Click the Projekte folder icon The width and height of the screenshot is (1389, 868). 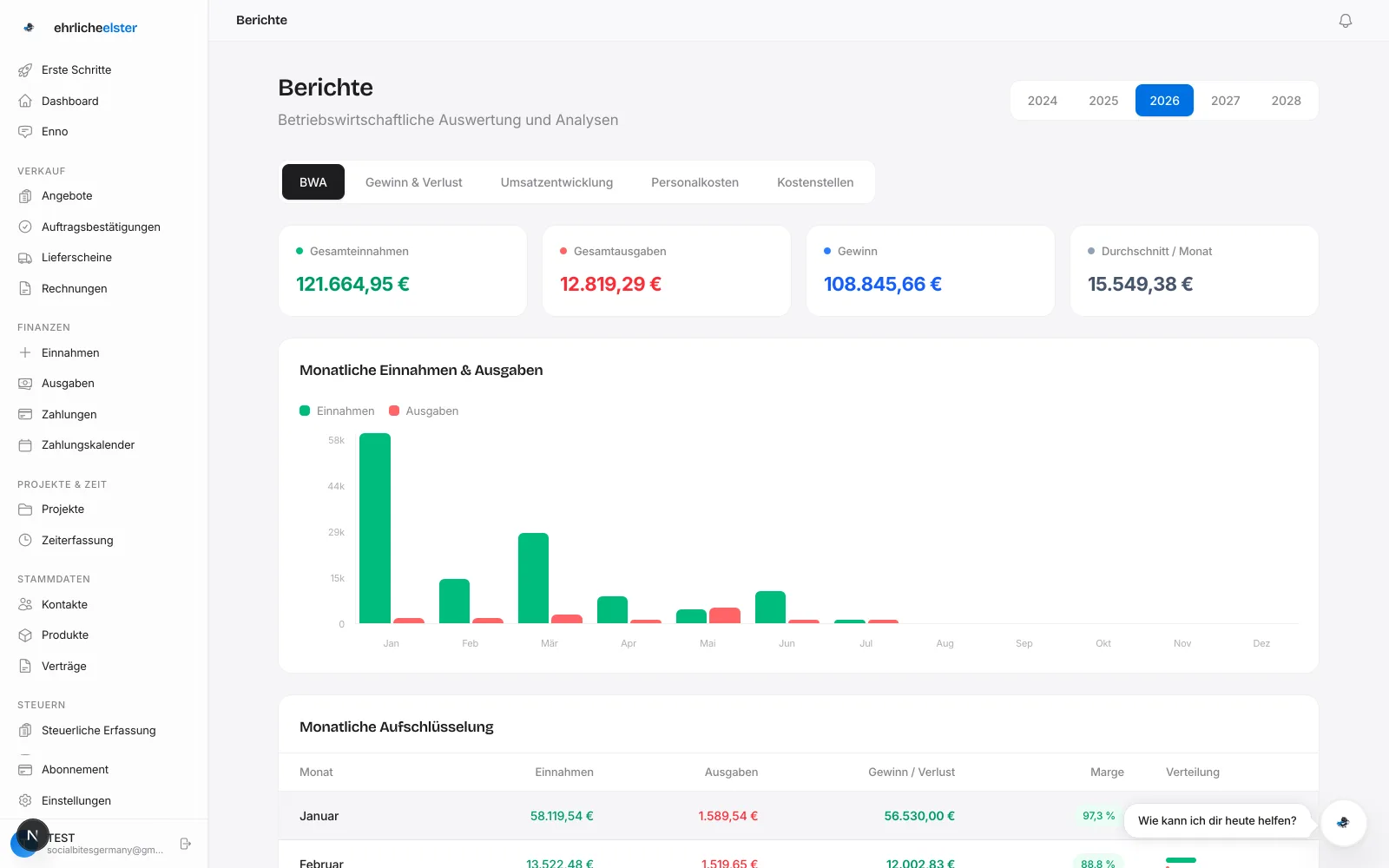(x=25, y=509)
